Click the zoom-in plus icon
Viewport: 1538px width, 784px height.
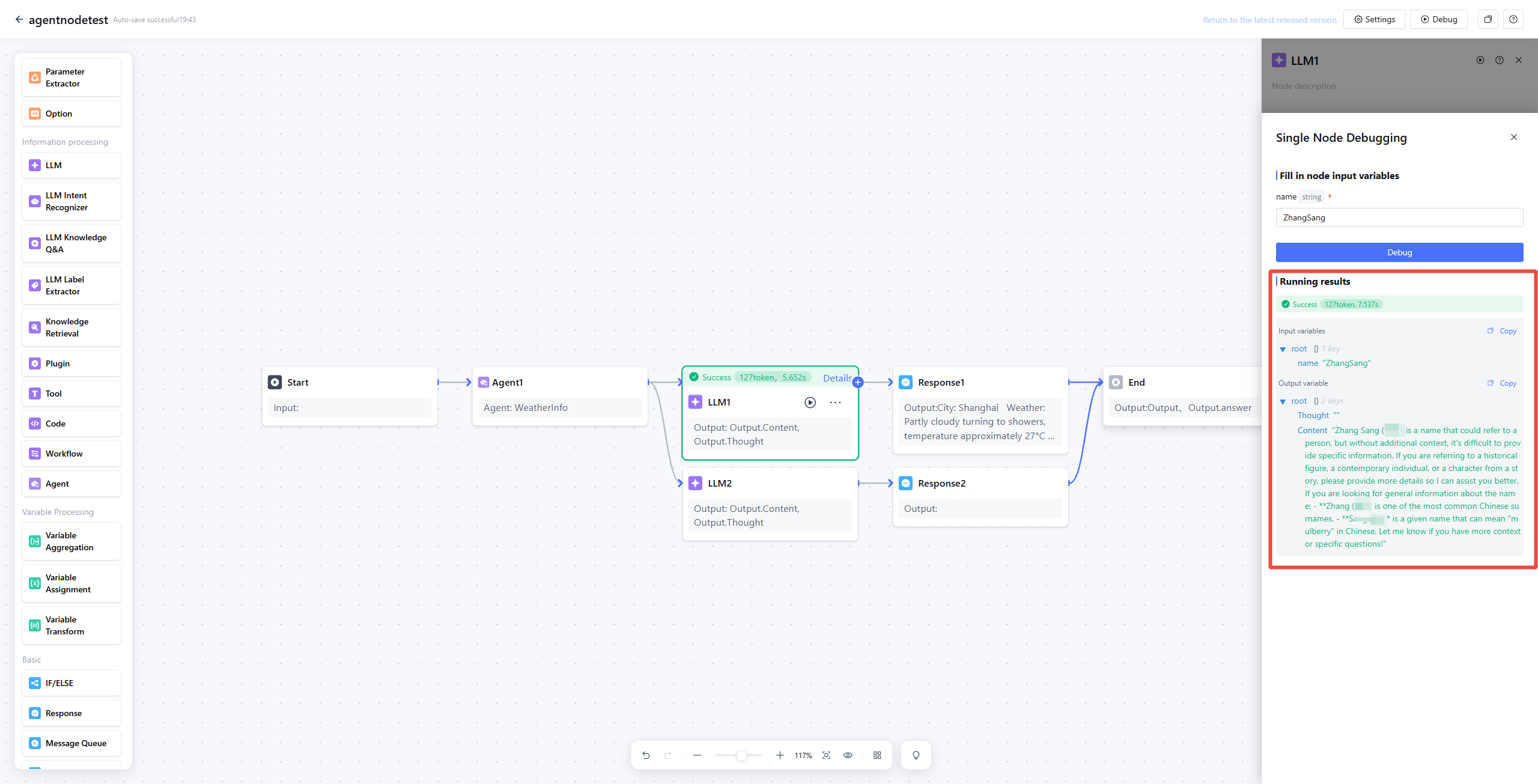(780, 755)
